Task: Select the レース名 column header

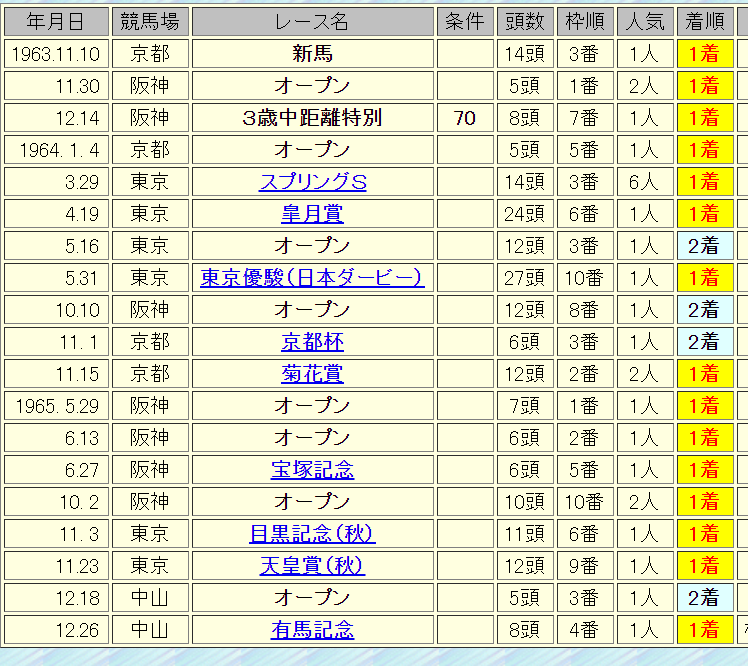Action: pyautogui.click(x=312, y=21)
